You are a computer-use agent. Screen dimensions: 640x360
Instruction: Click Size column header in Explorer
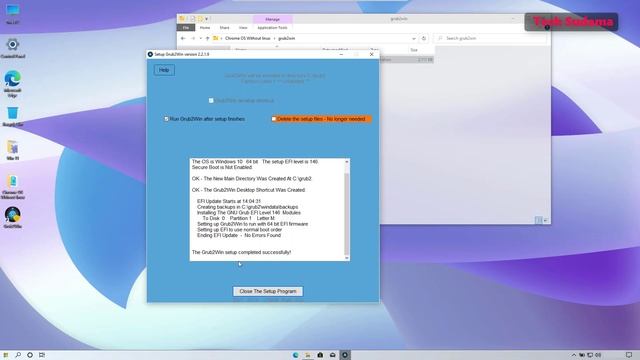[414, 50]
